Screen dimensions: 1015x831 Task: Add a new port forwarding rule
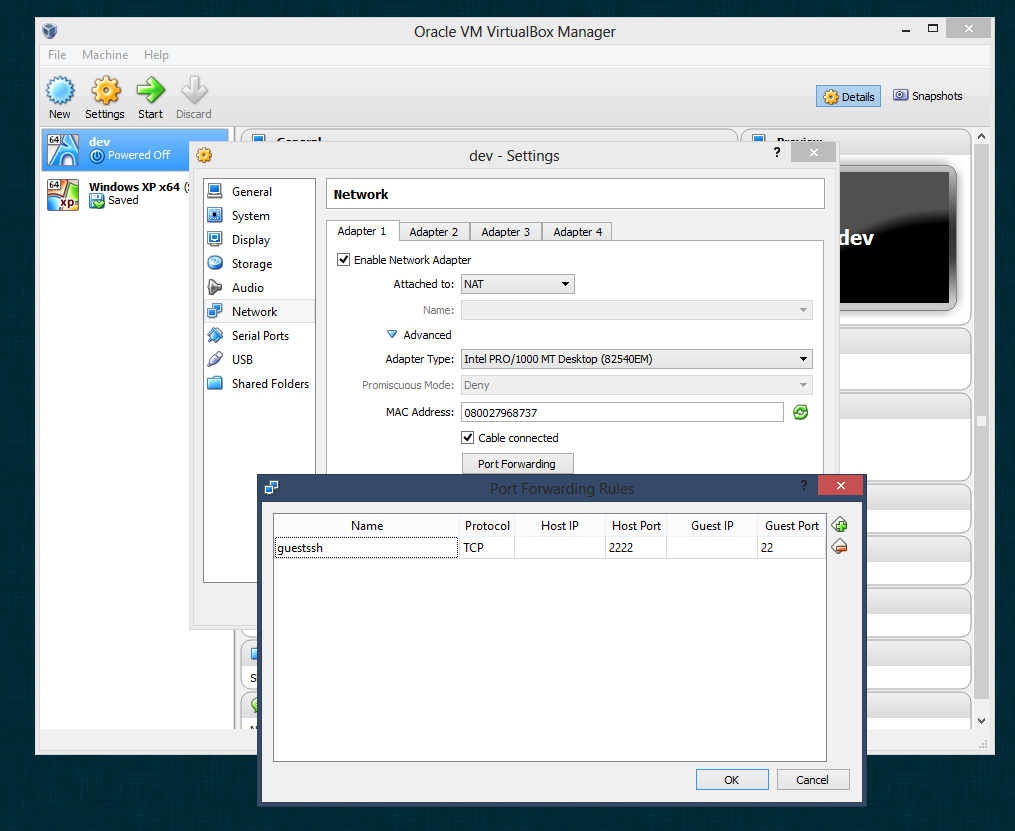click(x=840, y=524)
